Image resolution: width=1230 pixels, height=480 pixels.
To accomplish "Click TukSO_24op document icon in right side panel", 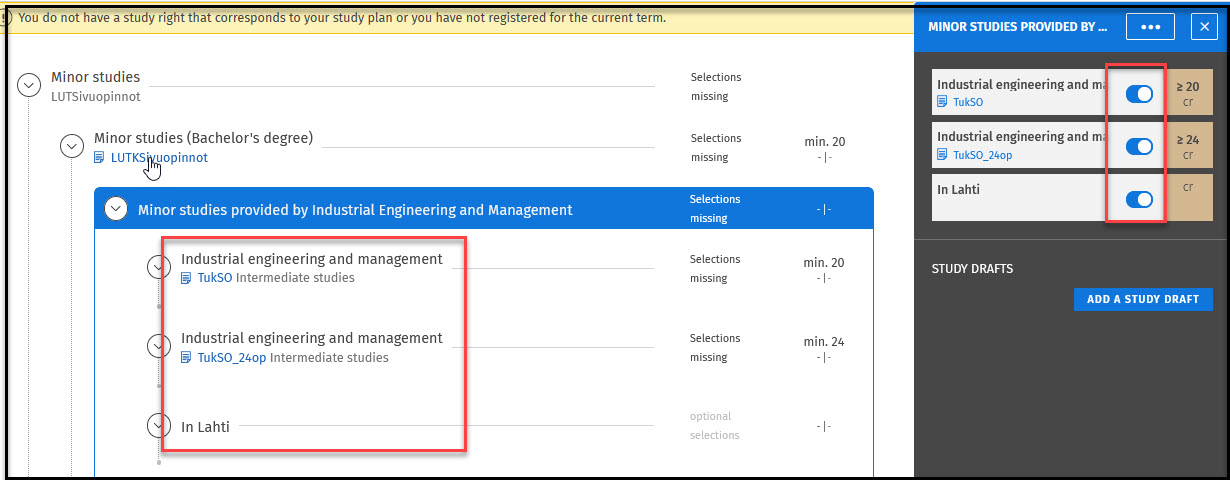I will tap(943, 155).
